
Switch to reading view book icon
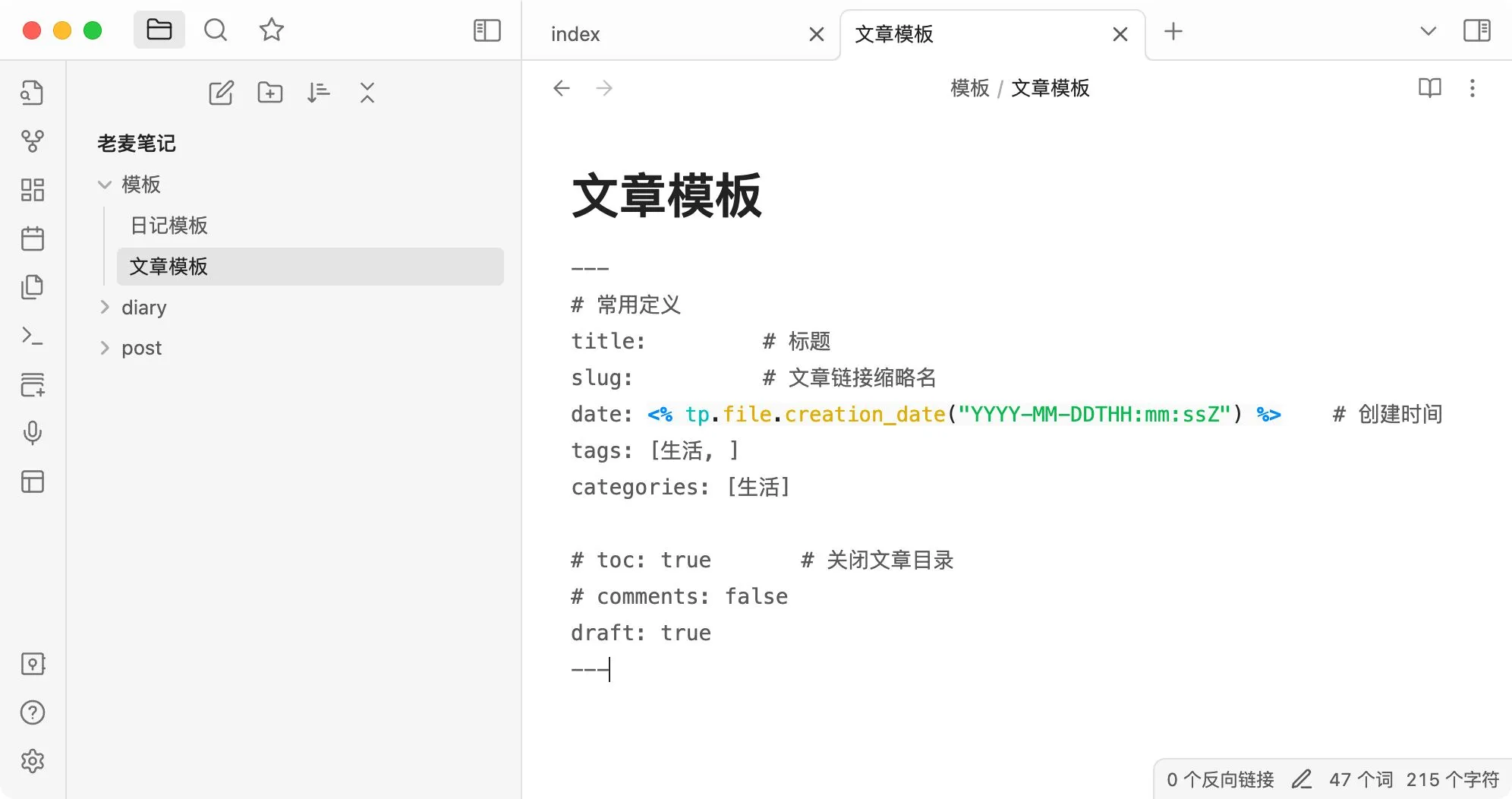tap(1430, 88)
